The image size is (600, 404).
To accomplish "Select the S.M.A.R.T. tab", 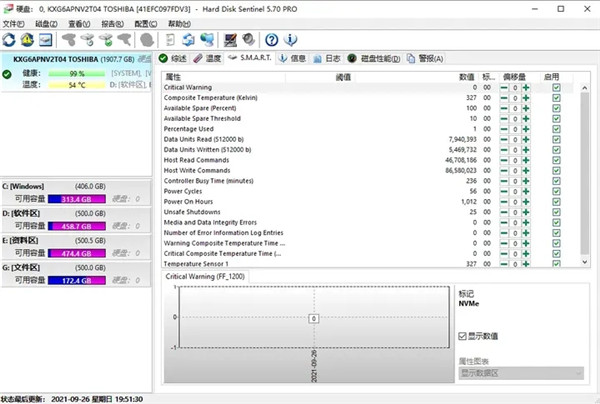I will pyautogui.click(x=249, y=58).
